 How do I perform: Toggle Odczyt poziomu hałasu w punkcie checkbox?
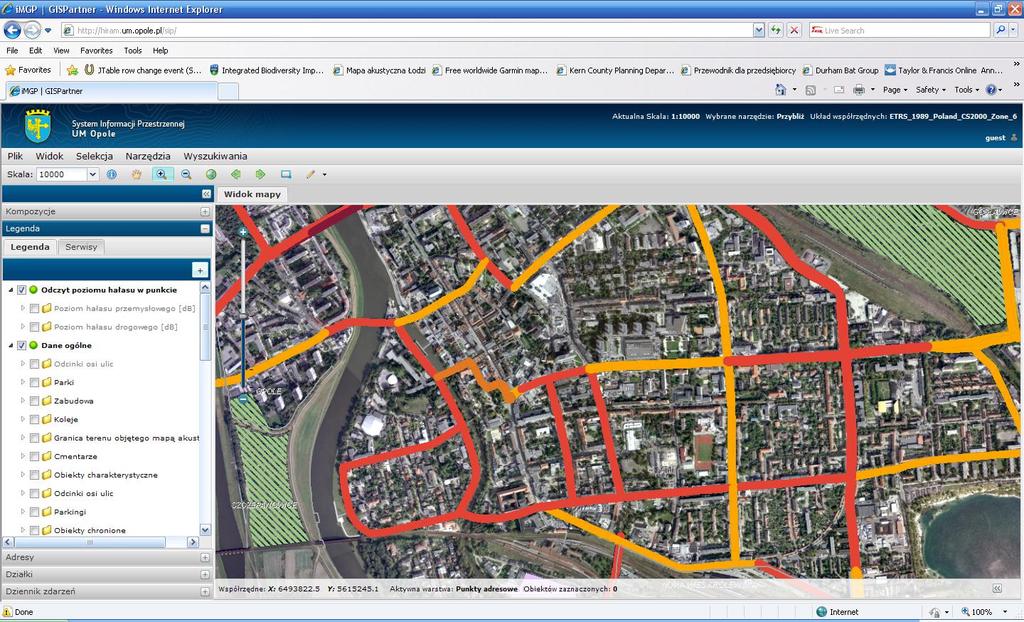(22, 290)
